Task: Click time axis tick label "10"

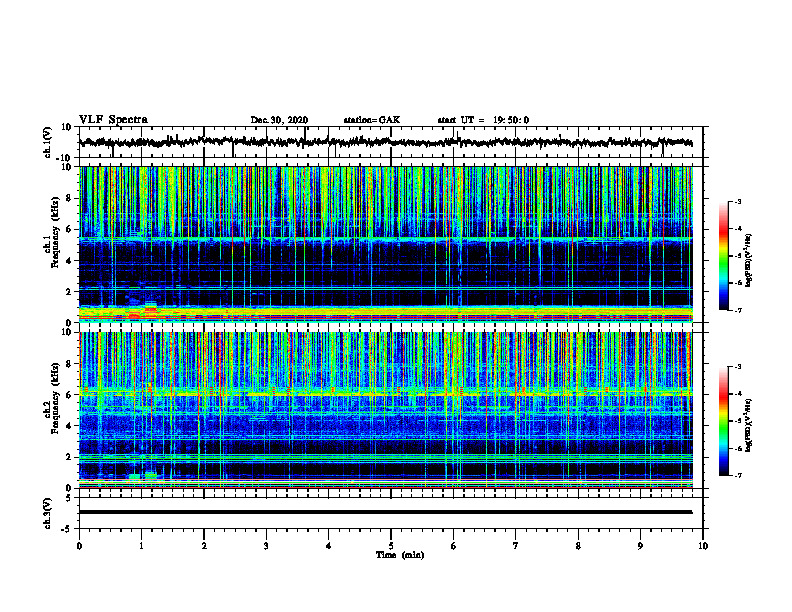Action: click(703, 546)
